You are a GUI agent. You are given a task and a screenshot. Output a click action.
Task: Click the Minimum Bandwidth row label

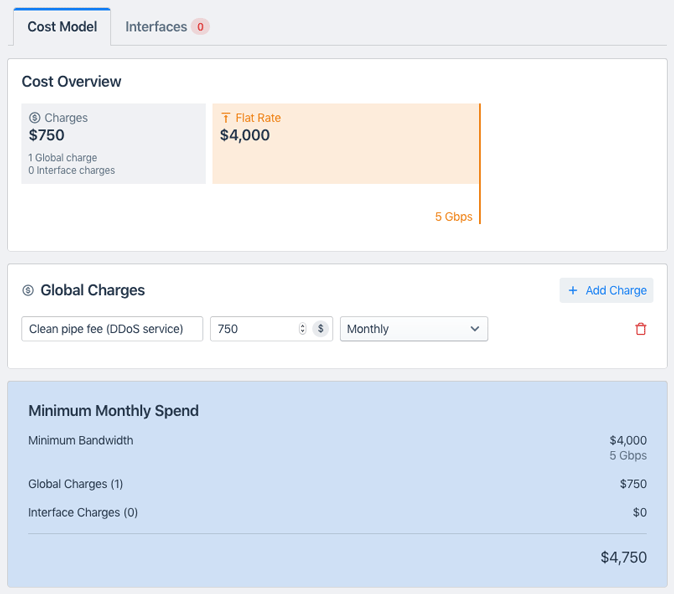[81, 441]
